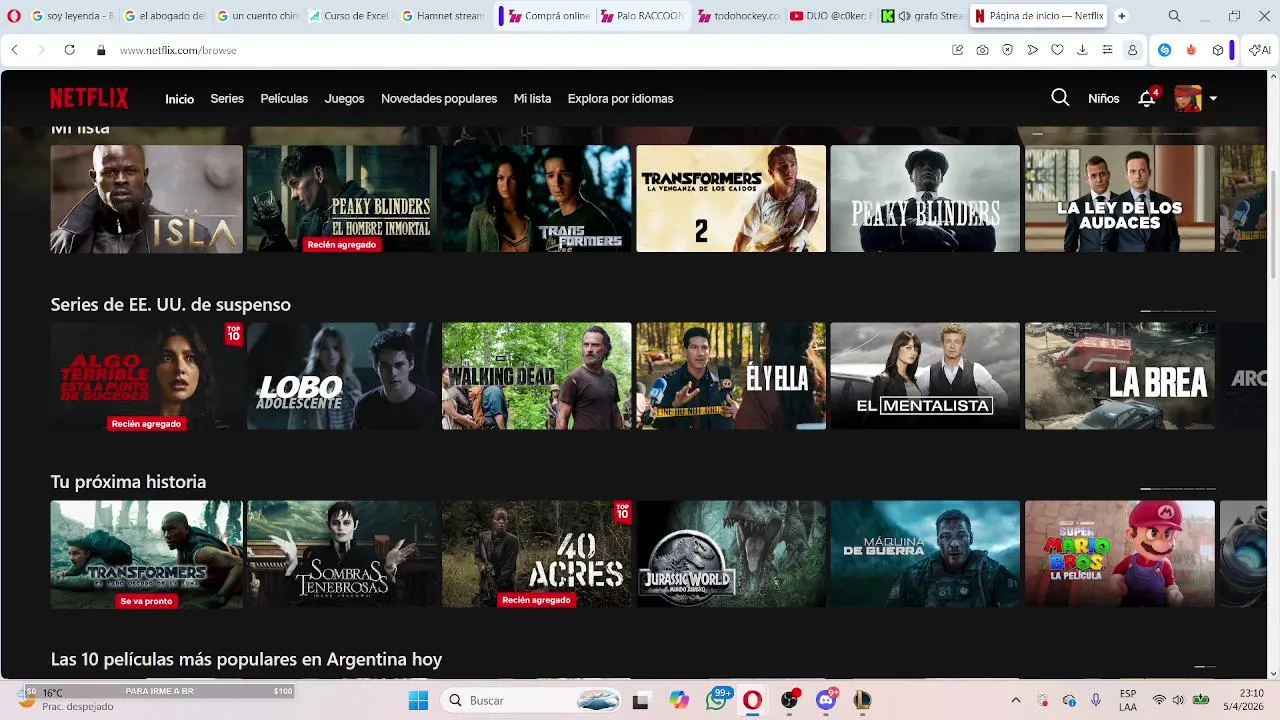Click the Netflix logo
Screen dimensions: 1280x720
(89, 98)
